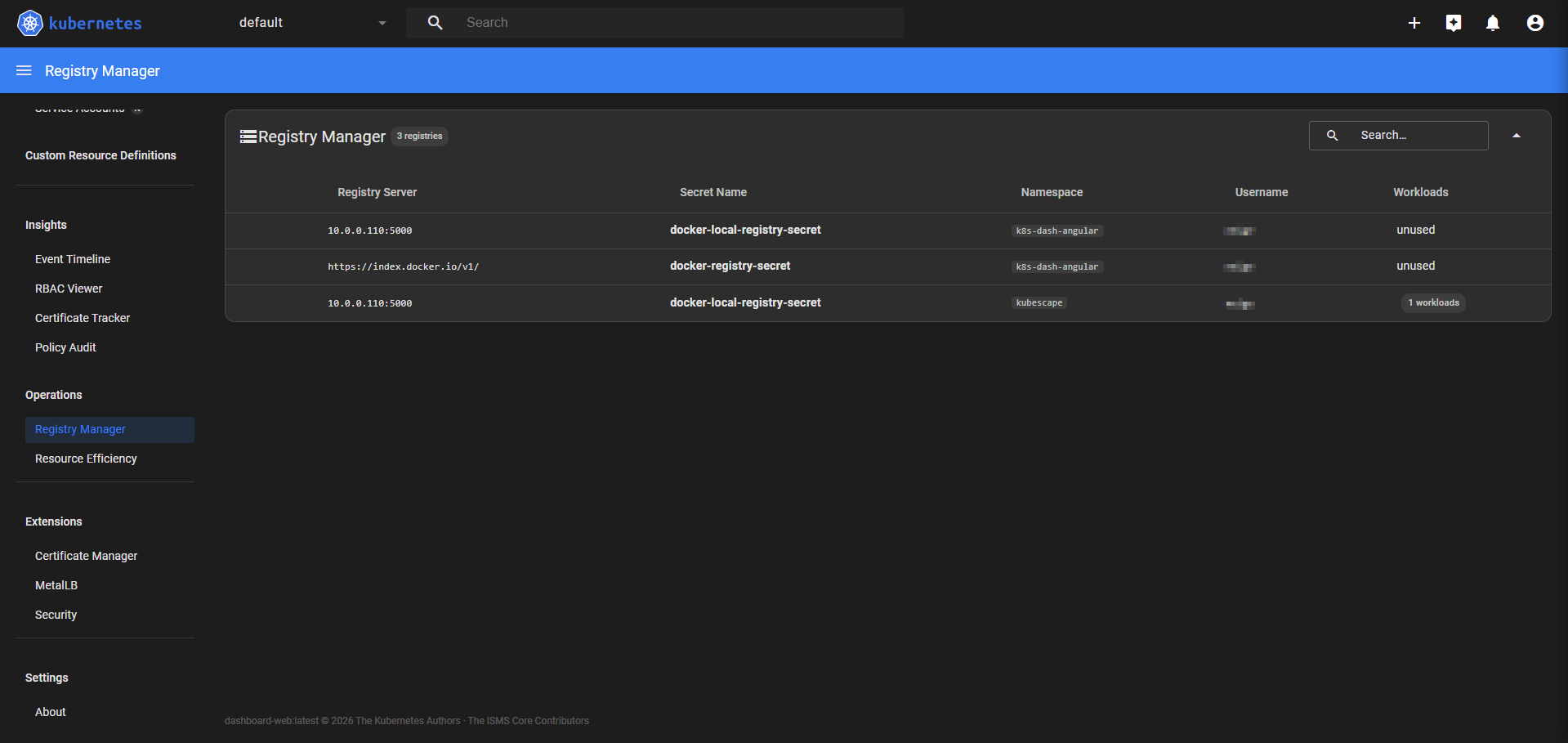Click the Secret Name column header
This screenshot has height=743, width=1568.
(713, 192)
